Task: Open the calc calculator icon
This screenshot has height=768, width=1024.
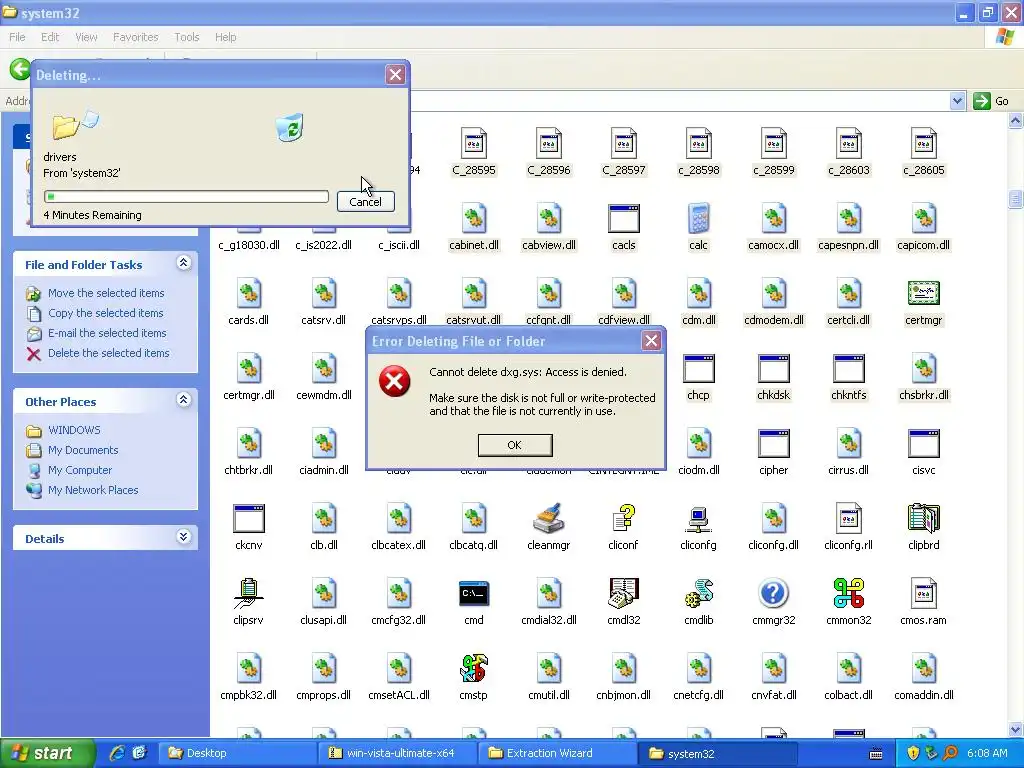Action: 698,219
